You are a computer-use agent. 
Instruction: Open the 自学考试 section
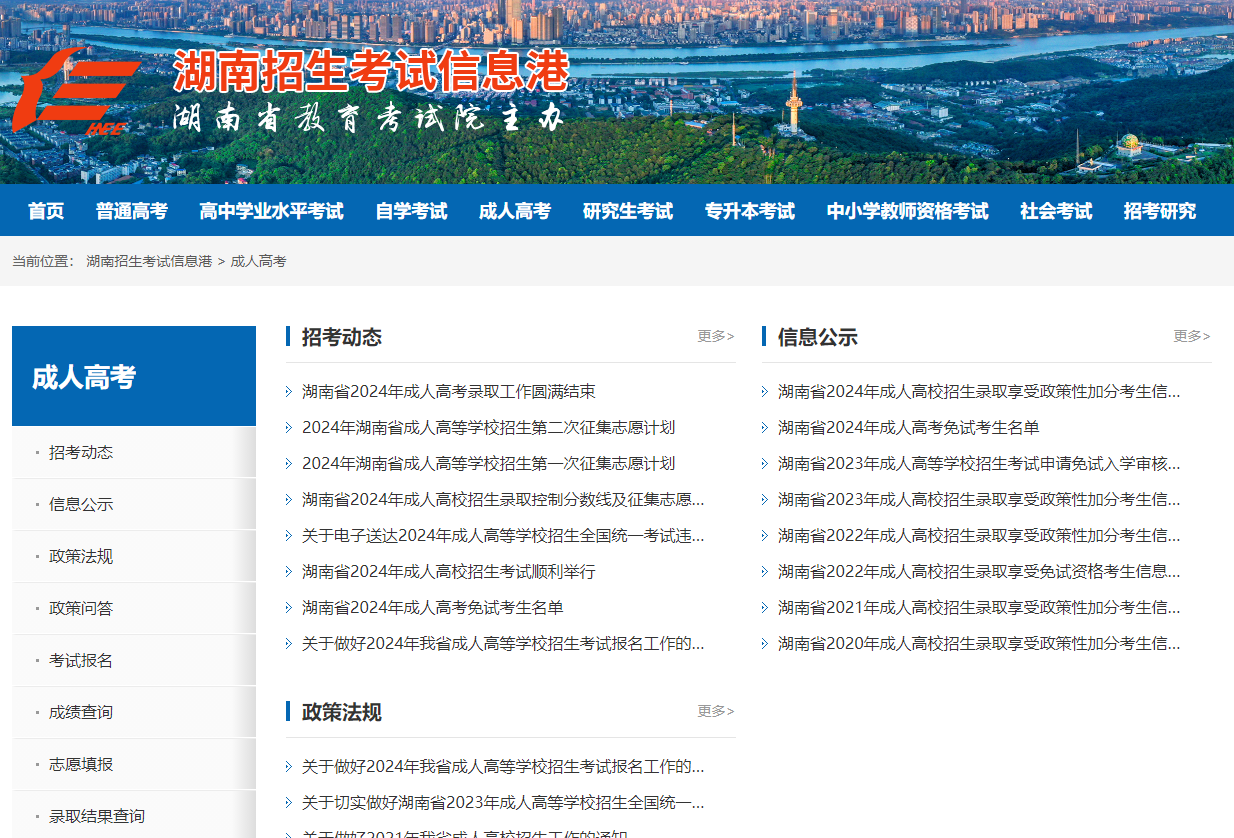click(x=410, y=211)
